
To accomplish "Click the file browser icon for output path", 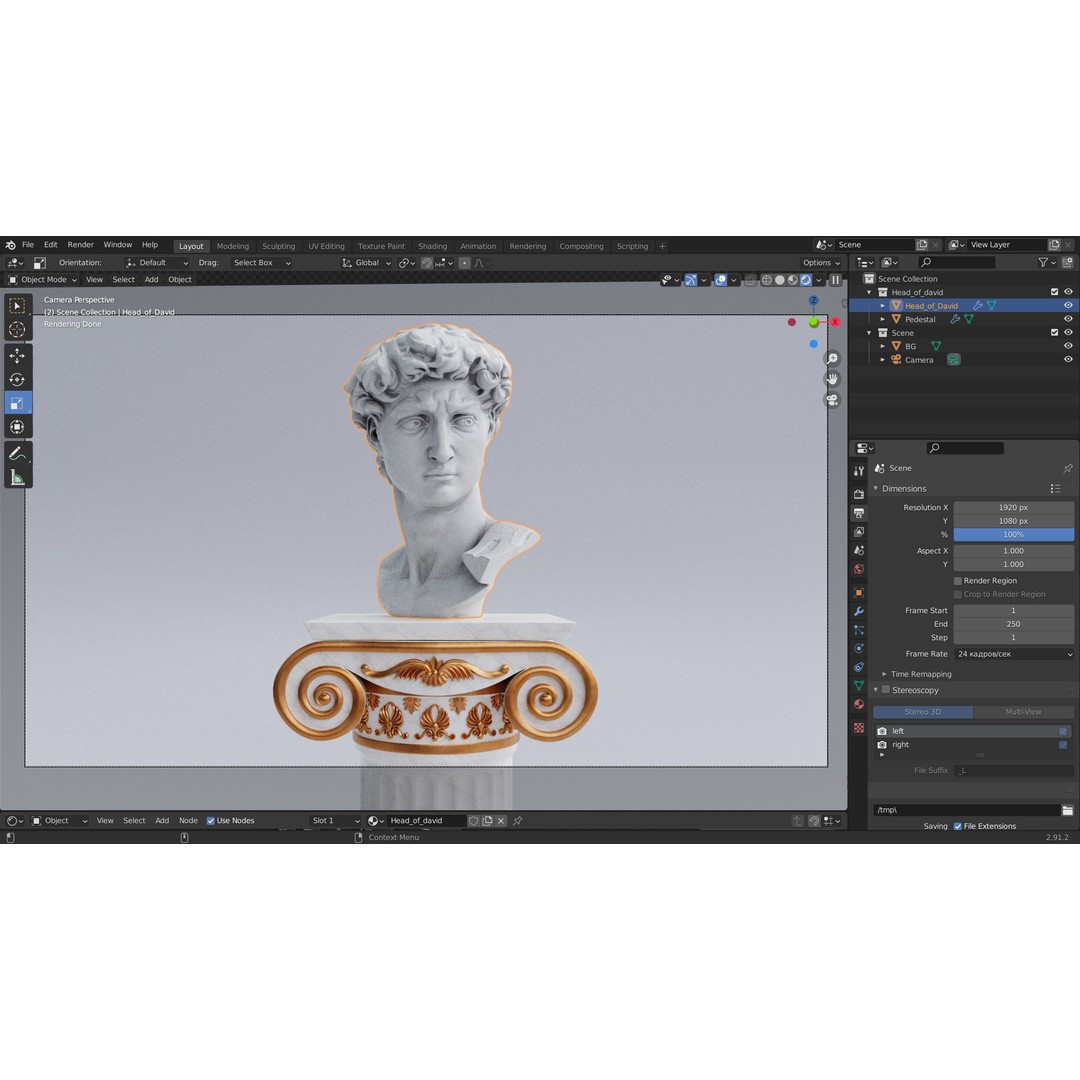I will pos(1067,811).
